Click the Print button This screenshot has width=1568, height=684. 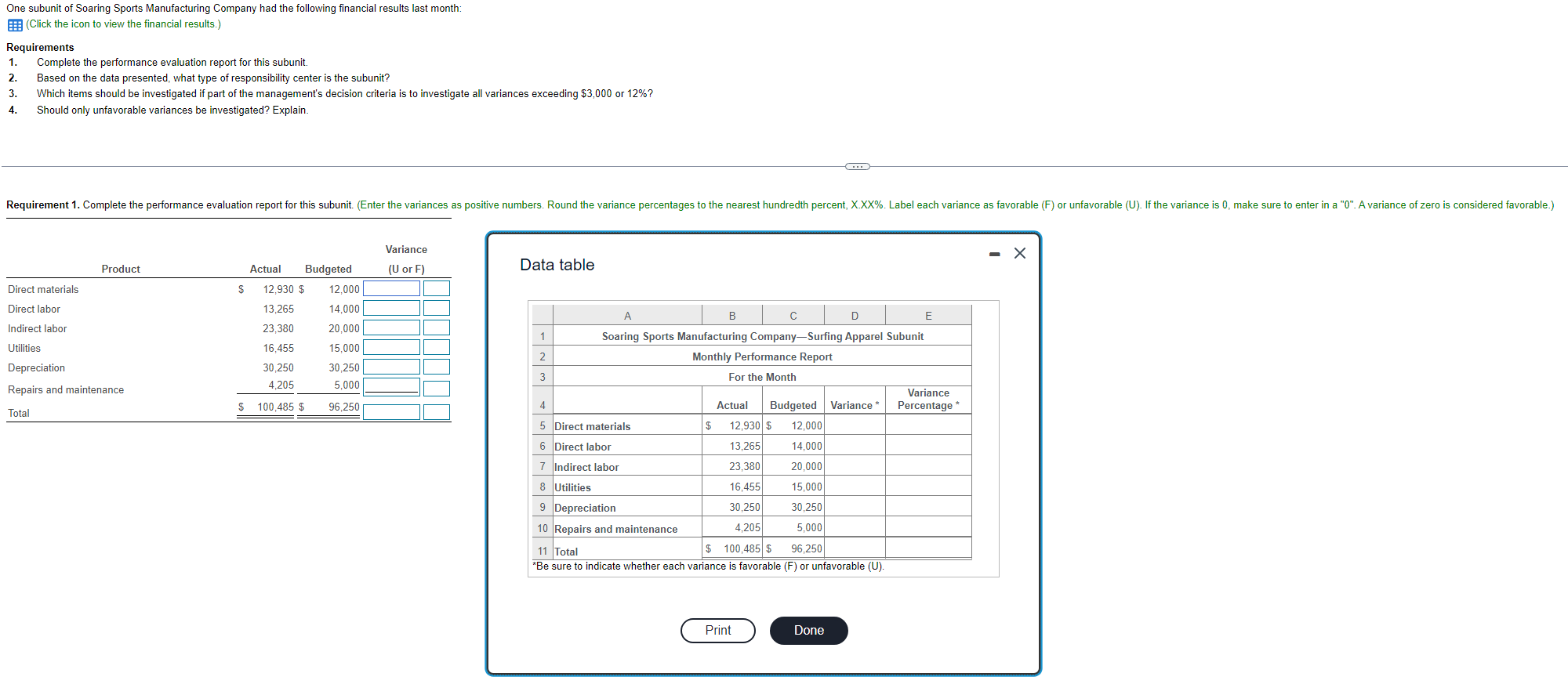tap(718, 631)
